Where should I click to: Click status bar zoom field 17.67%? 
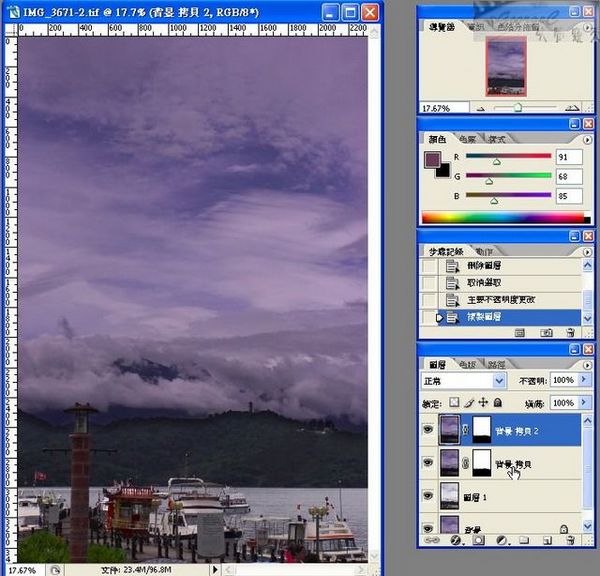(24, 570)
